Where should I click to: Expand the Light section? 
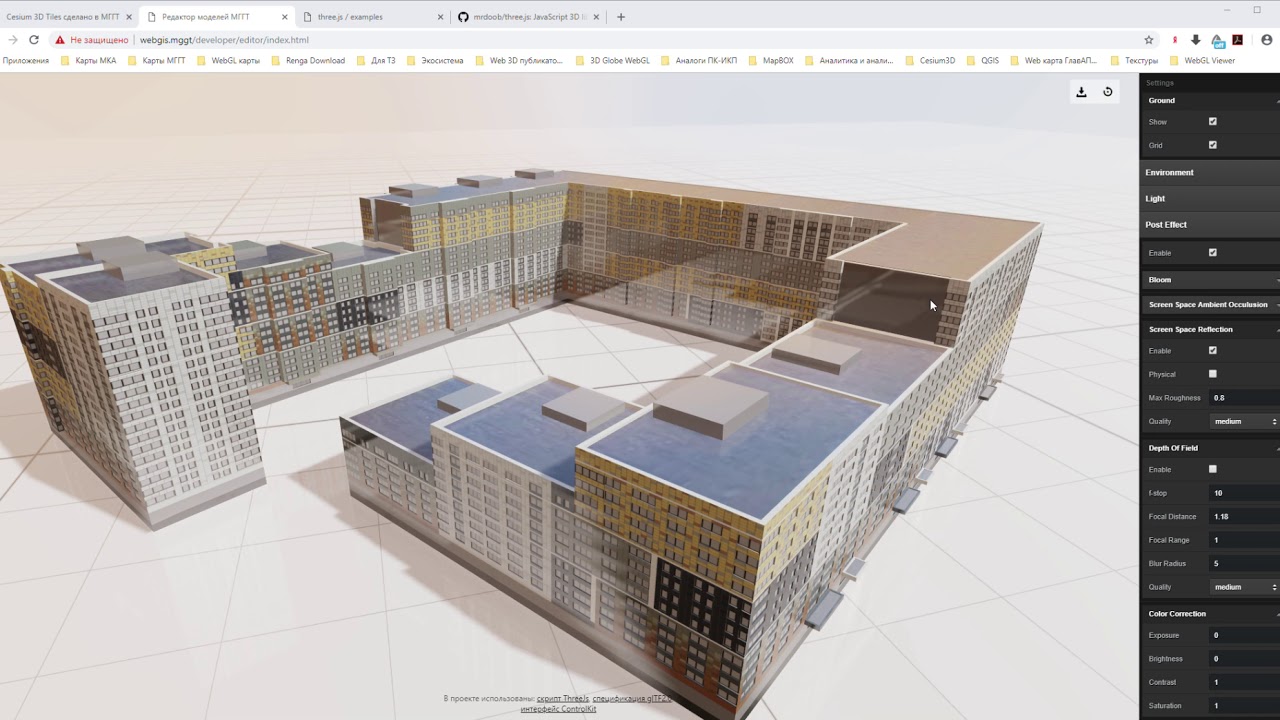click(1210, 198)
